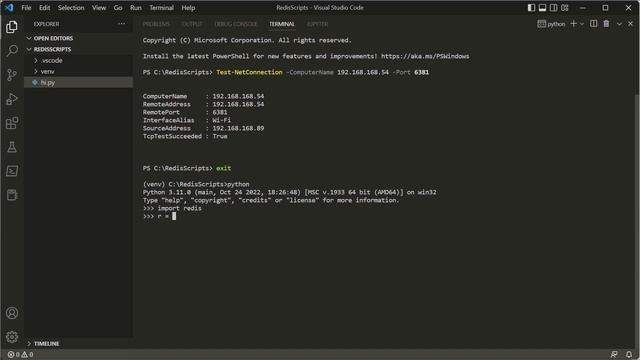Screen dimensions: 640x360
Task: Minimize the VS Code window
Action: [582, 8]
